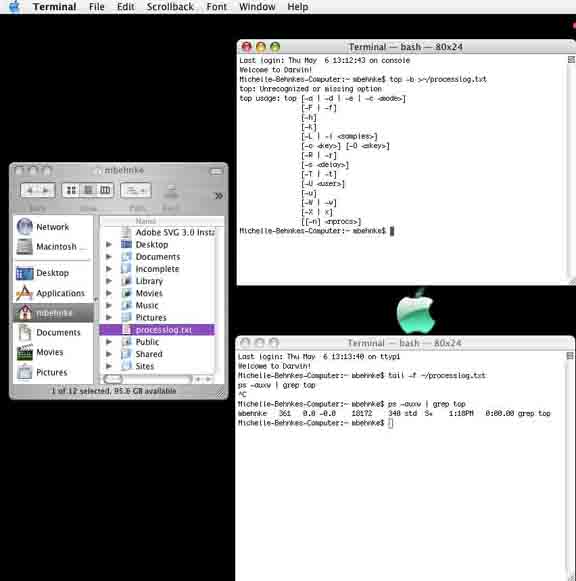
Task: Select the Public folder name
Action: pos(147,342)
